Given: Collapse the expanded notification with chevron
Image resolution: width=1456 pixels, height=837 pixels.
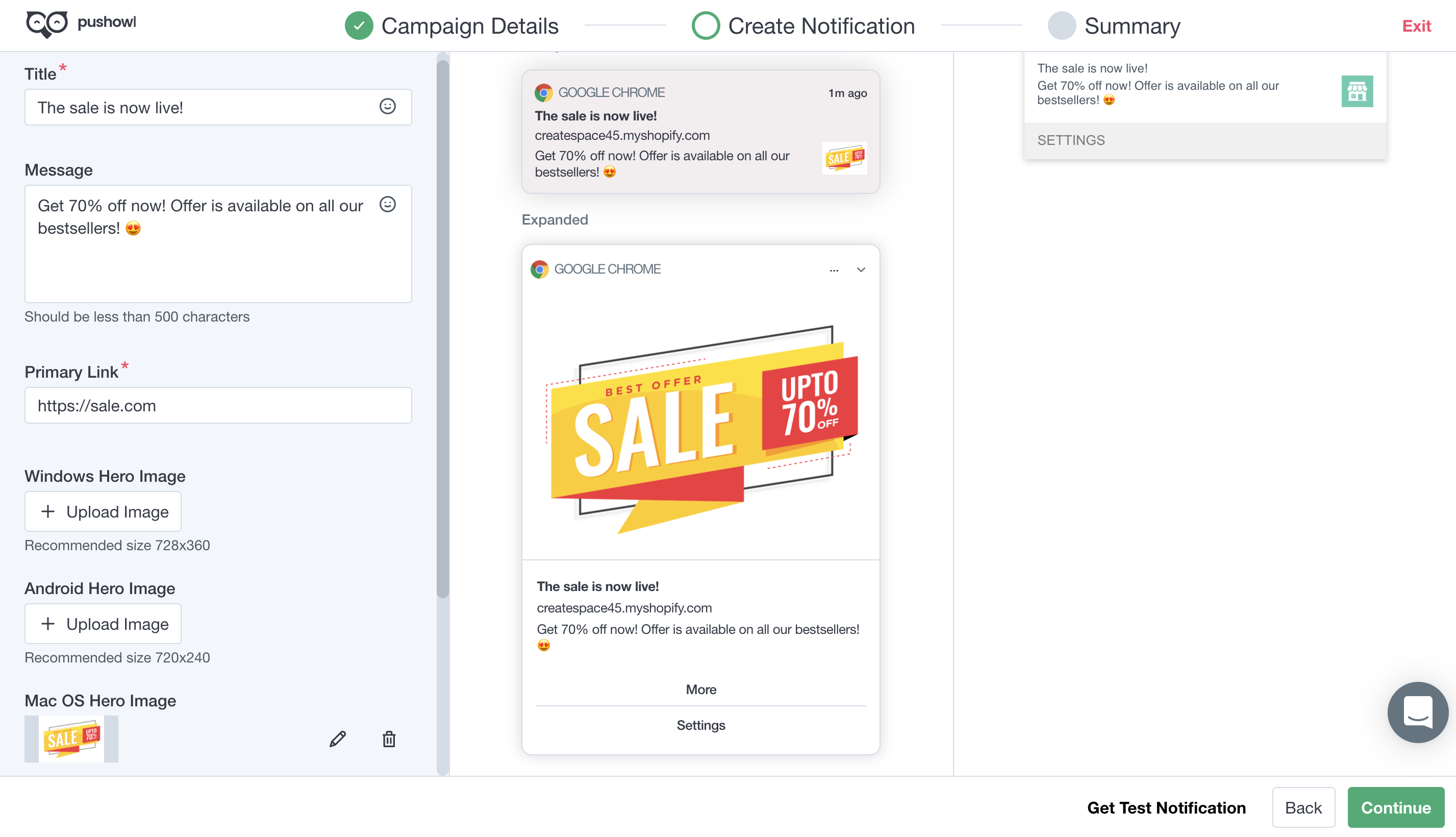Looking at the screenshot, I should click(x=861, y=269).
